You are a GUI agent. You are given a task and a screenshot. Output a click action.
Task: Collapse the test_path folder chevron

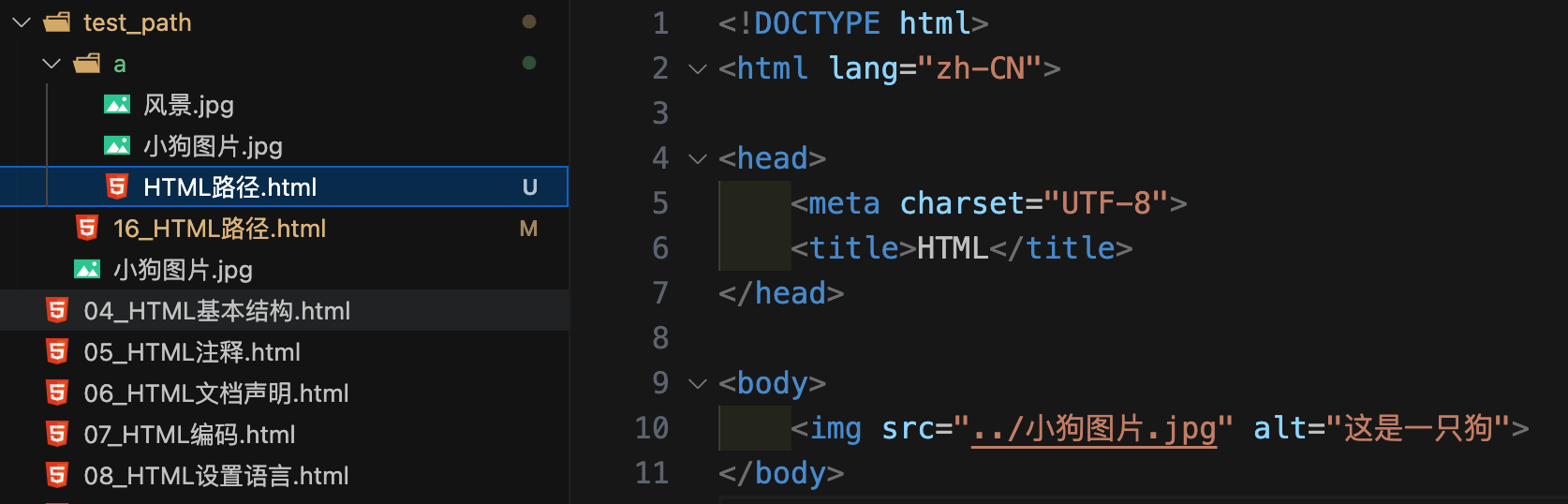[x=22, y=22]
